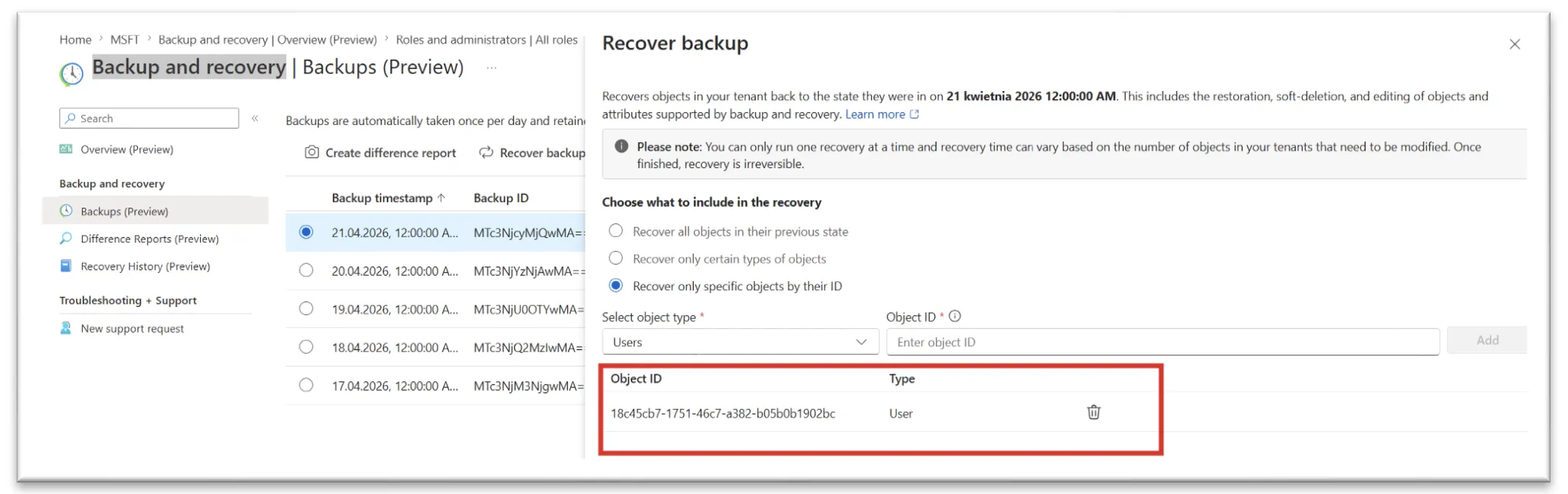
Task: Click the Backup timestamp sort arrow
Action: (x=441, y=198)
